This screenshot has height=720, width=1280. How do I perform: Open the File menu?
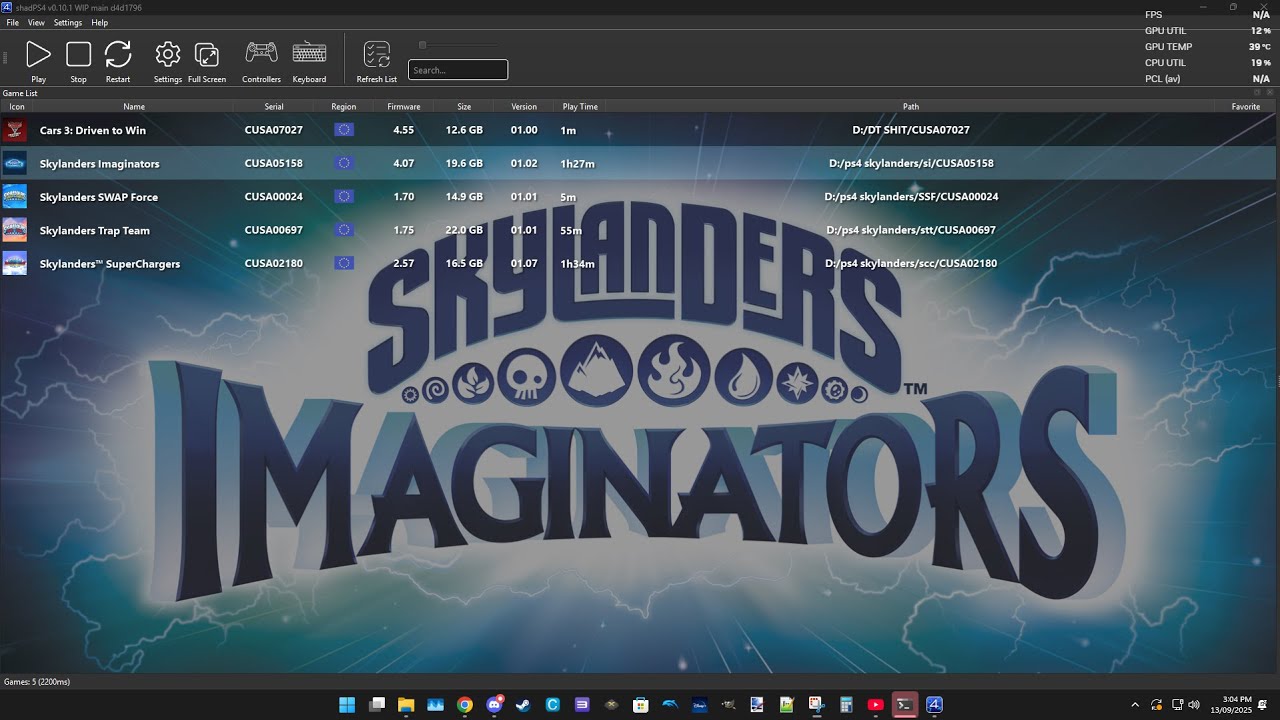[13, 22]
